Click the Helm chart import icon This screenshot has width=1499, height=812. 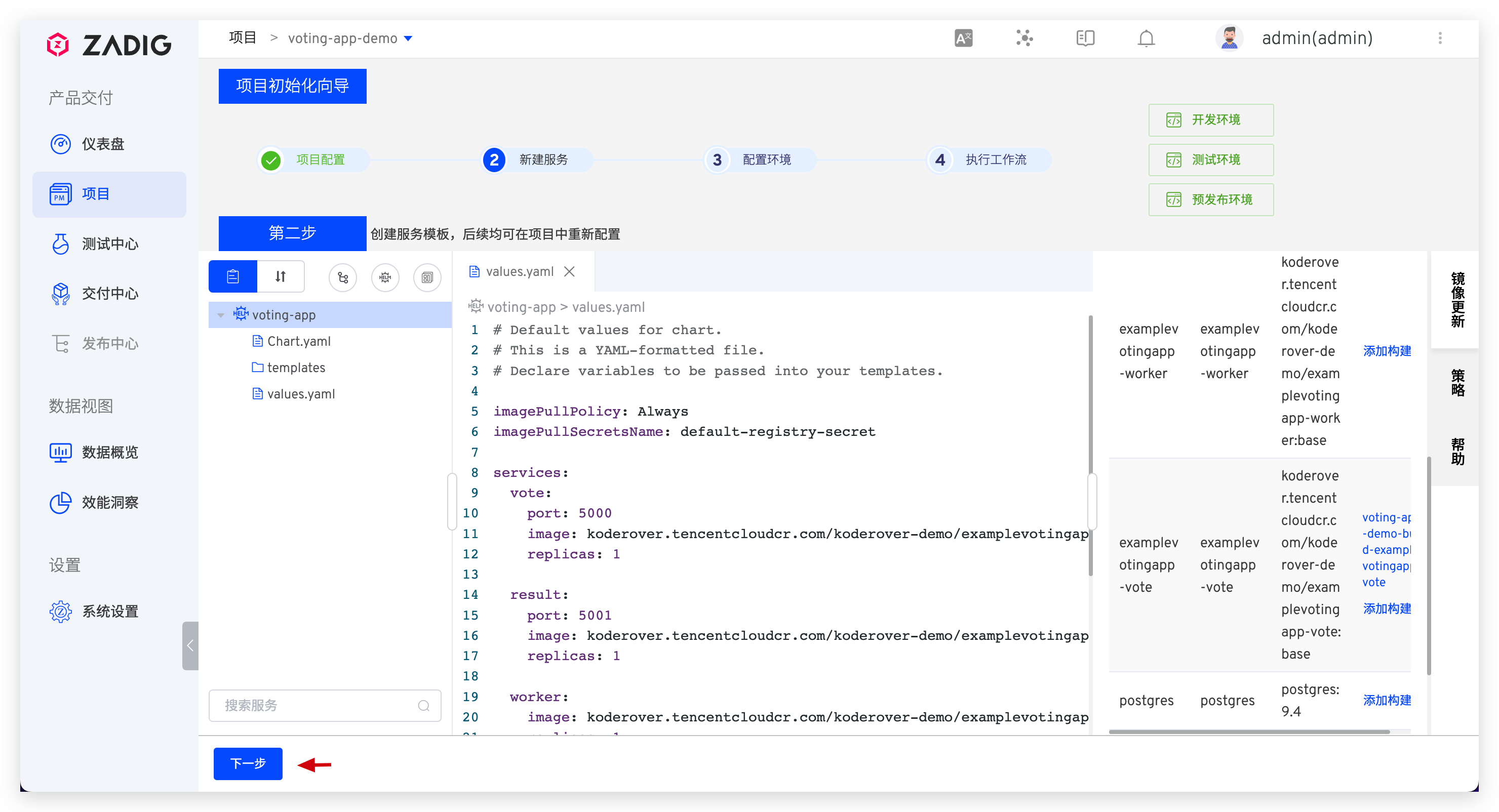385,277
